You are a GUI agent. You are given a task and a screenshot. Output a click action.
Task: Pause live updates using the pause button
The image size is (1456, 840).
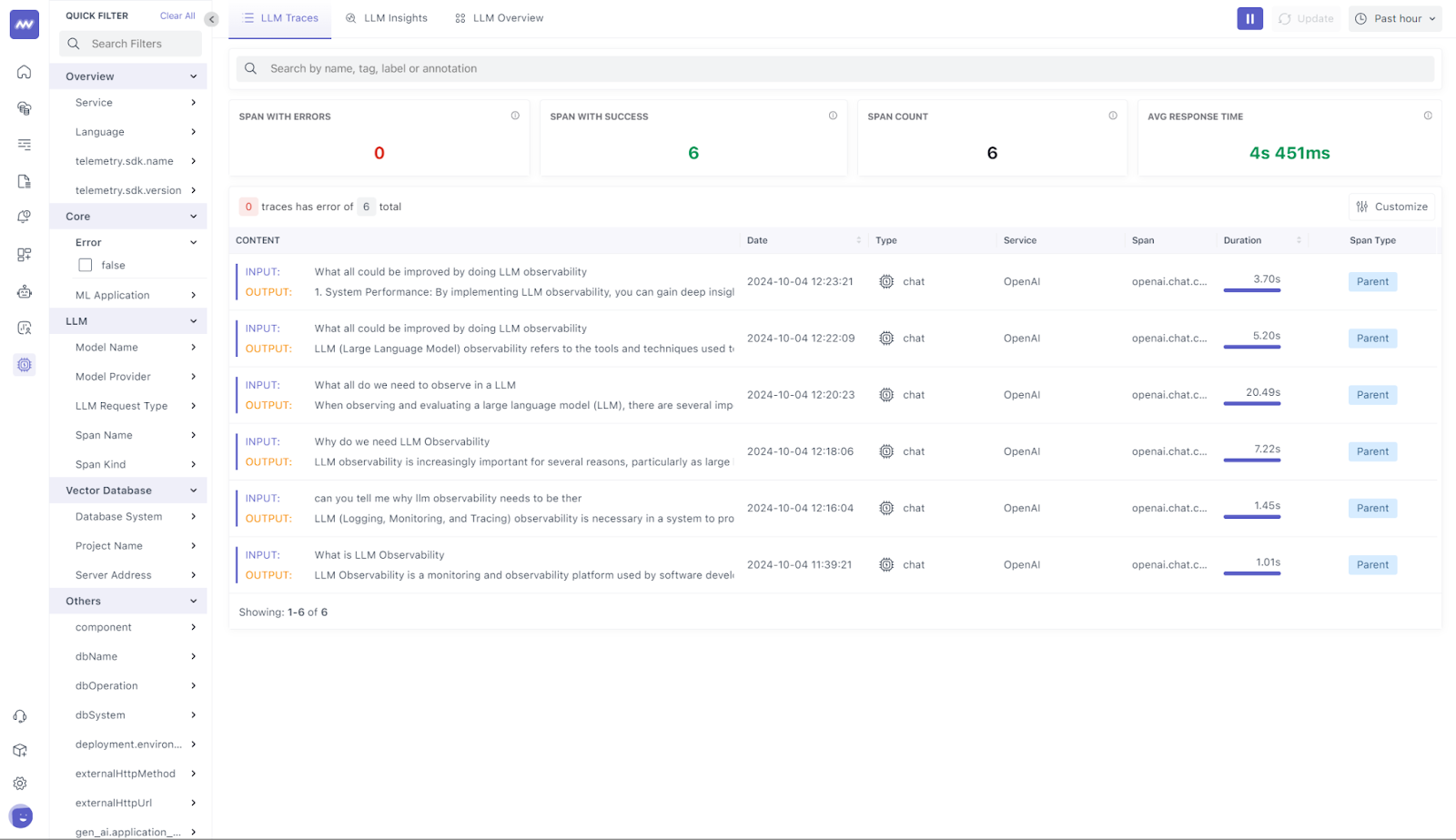(1249, 18)
